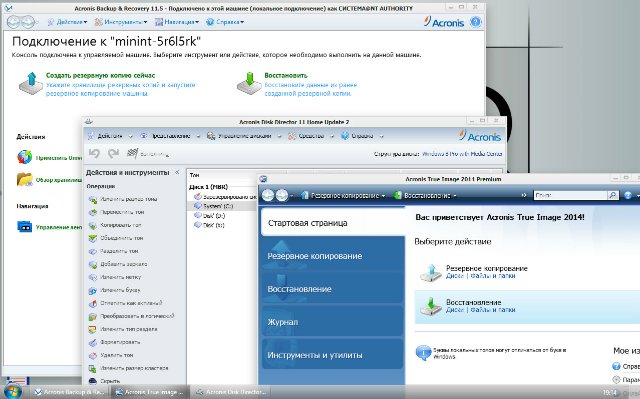
Task: Click 'Отметить как активный' operation
Action: 131,303
